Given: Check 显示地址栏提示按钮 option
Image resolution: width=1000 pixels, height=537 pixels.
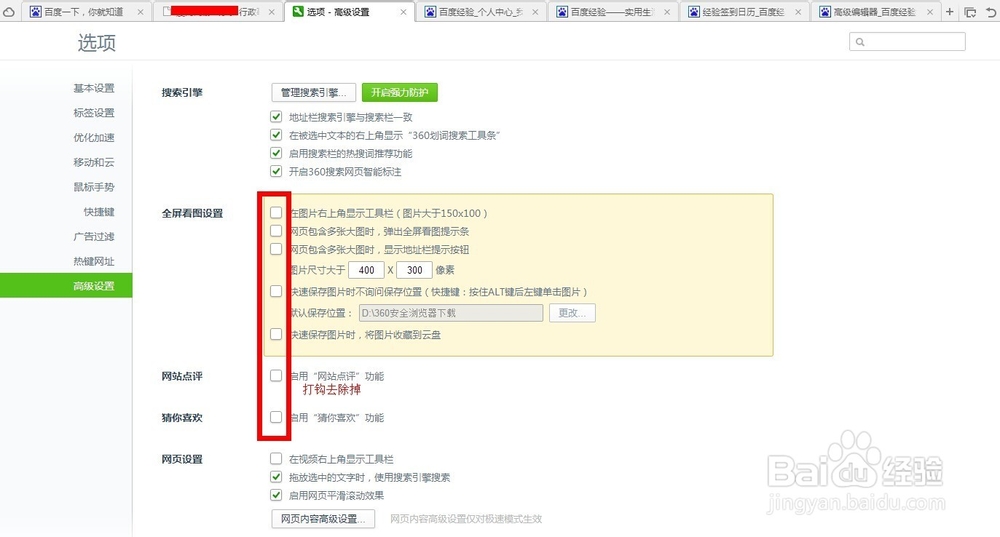Looking at the screenshot, I should [276, 249].
